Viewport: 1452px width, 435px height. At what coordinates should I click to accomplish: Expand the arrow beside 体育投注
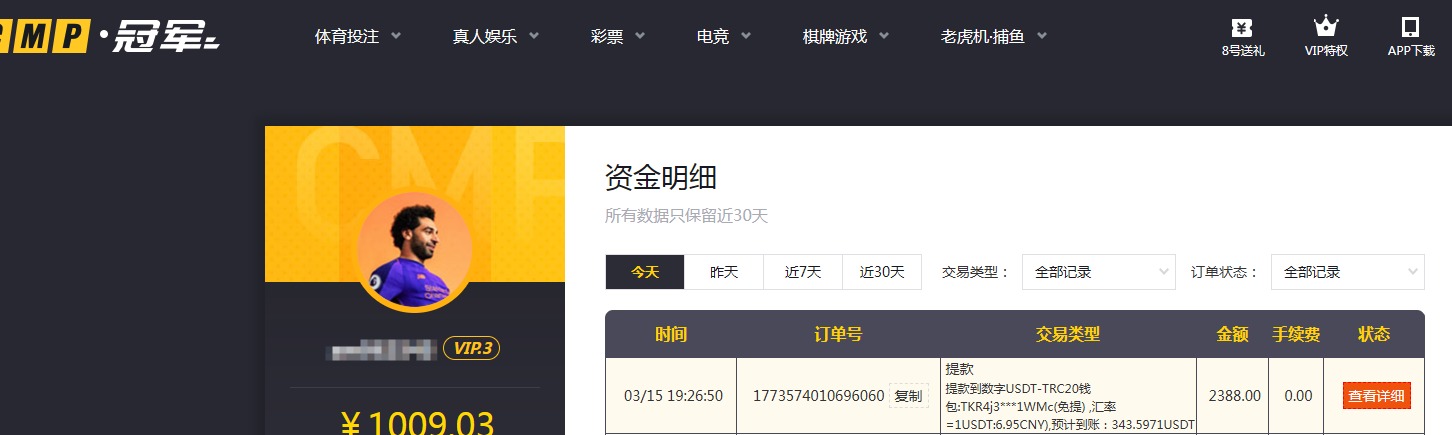point(396,36)
